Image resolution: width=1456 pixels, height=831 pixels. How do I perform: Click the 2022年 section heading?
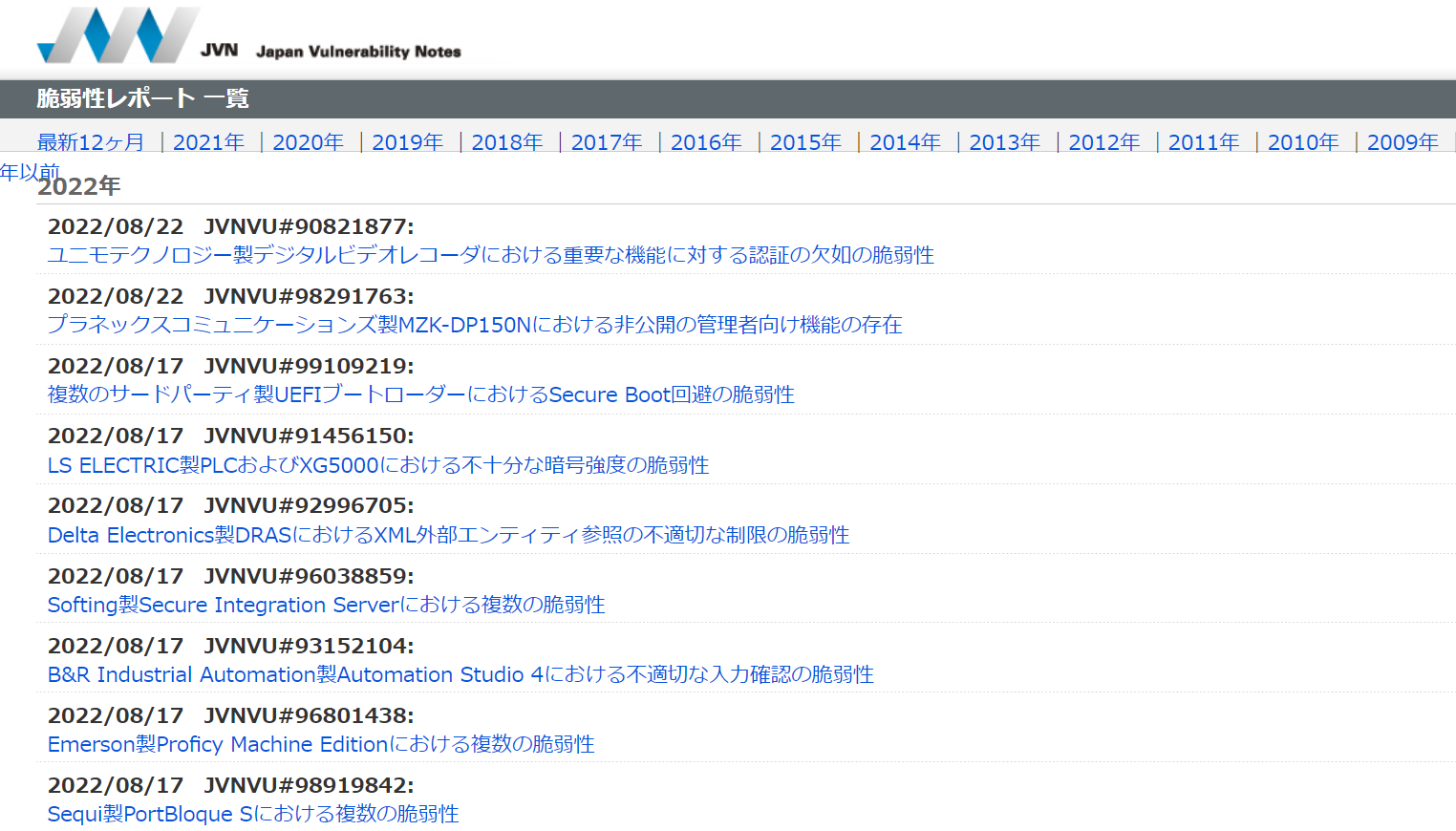78,185
